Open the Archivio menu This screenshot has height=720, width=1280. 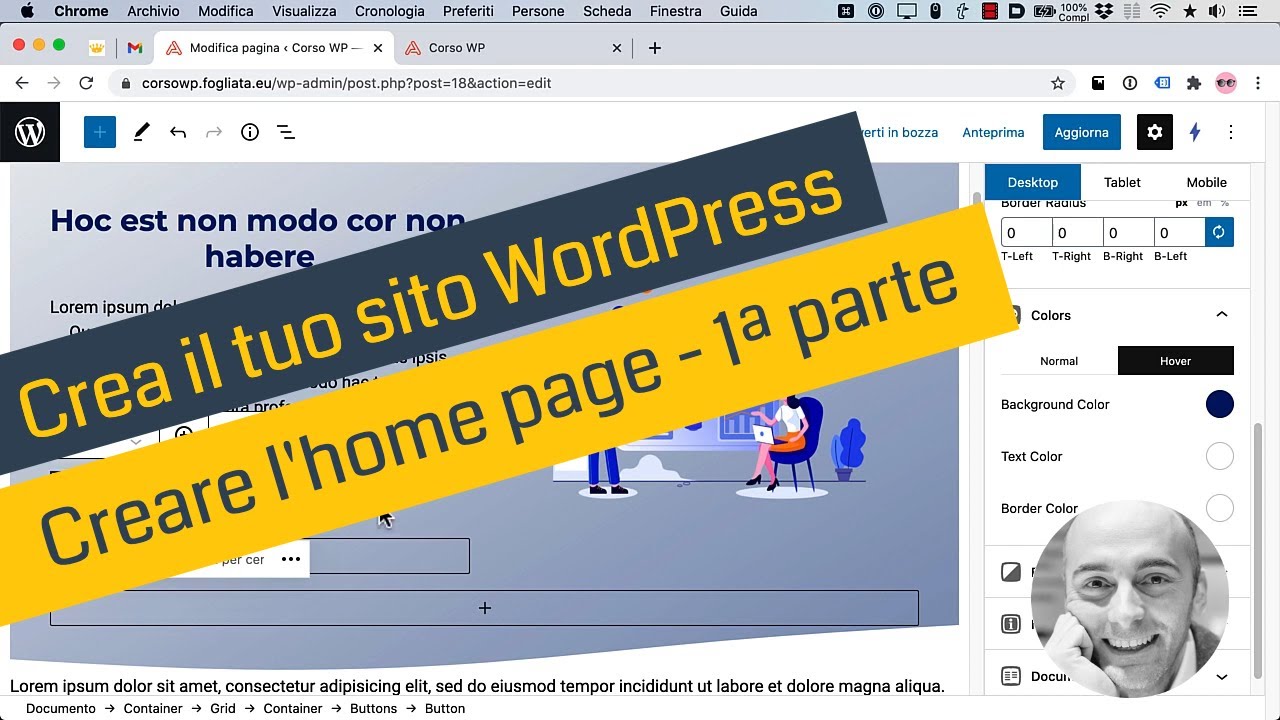point(153,11)
